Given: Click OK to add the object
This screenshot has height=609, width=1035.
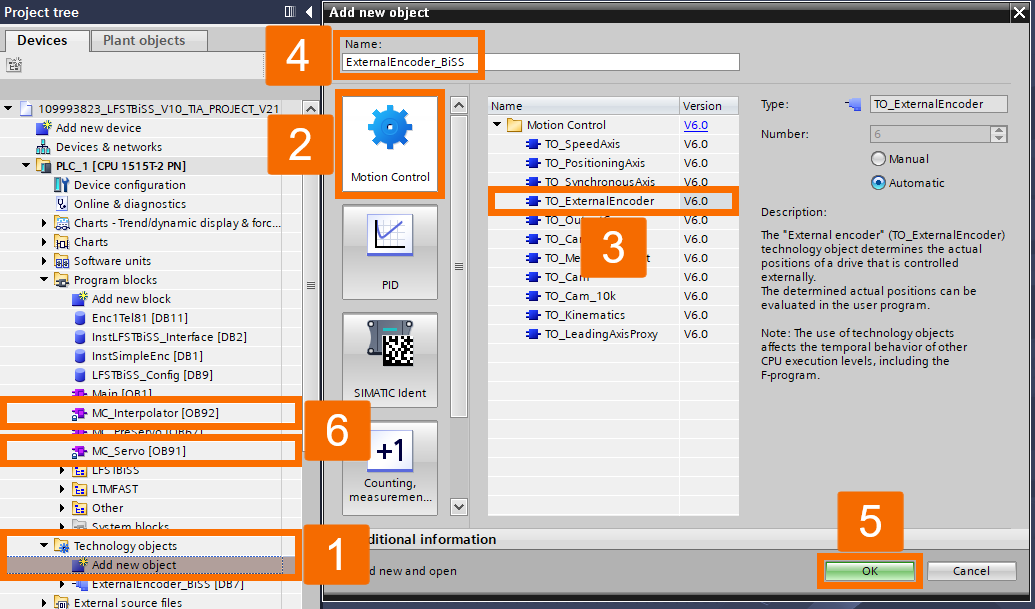Looking at the screenshot, I should (870, 571).
